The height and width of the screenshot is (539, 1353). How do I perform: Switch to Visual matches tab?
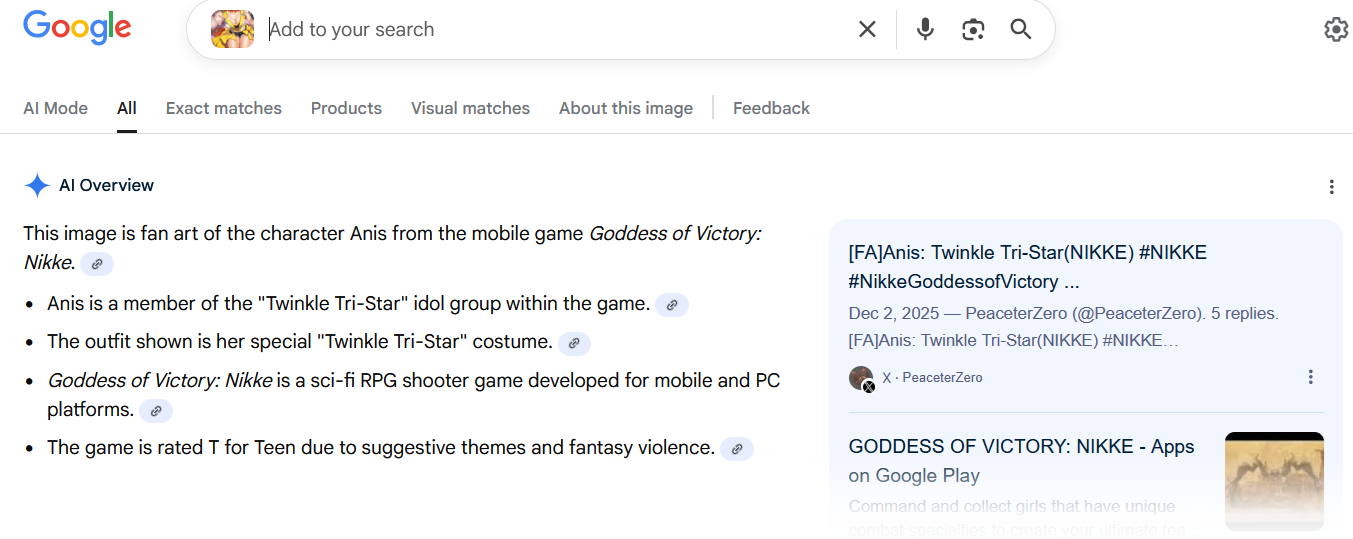(x=470, y=108)
